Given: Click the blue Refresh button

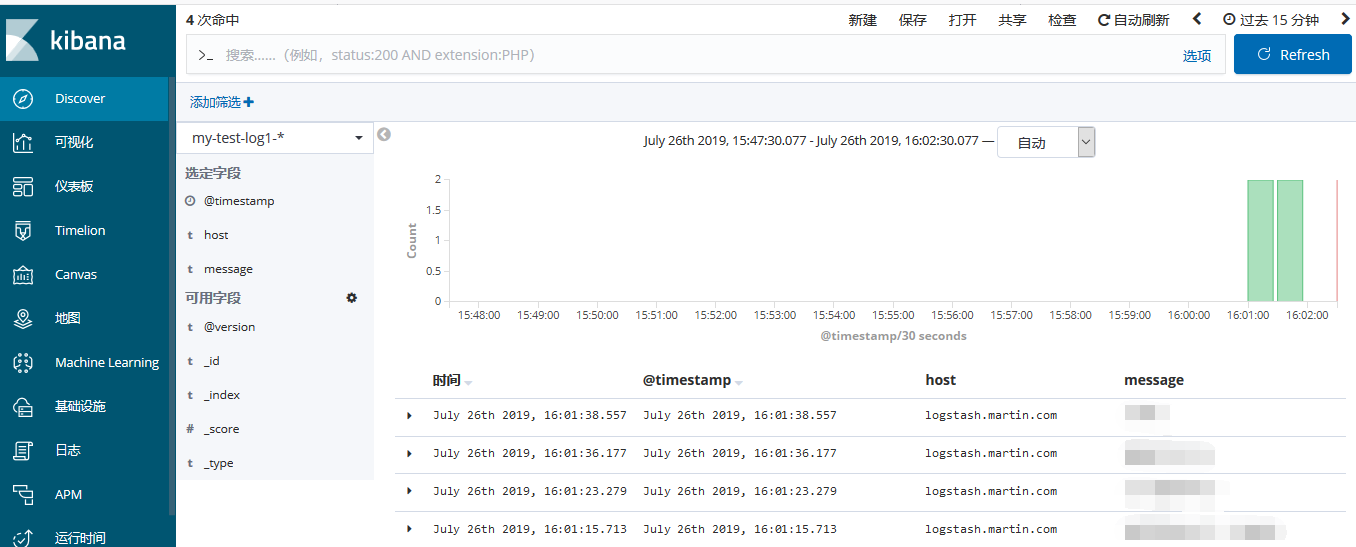Looking at the screenshot, I should click(x=1292, y=55).
